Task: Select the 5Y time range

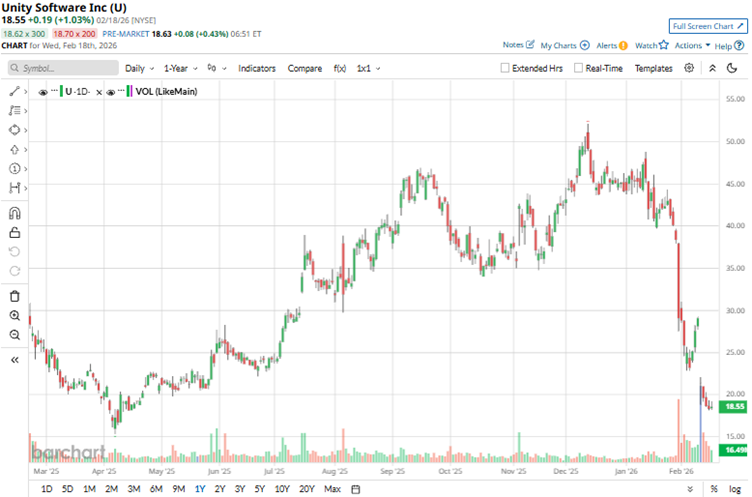Action: click(259, 489)
